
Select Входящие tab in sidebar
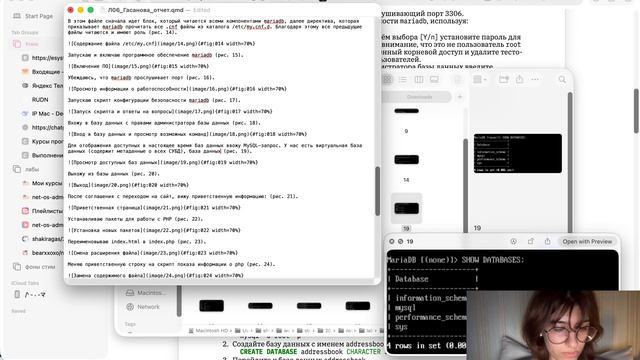[43, 72]
